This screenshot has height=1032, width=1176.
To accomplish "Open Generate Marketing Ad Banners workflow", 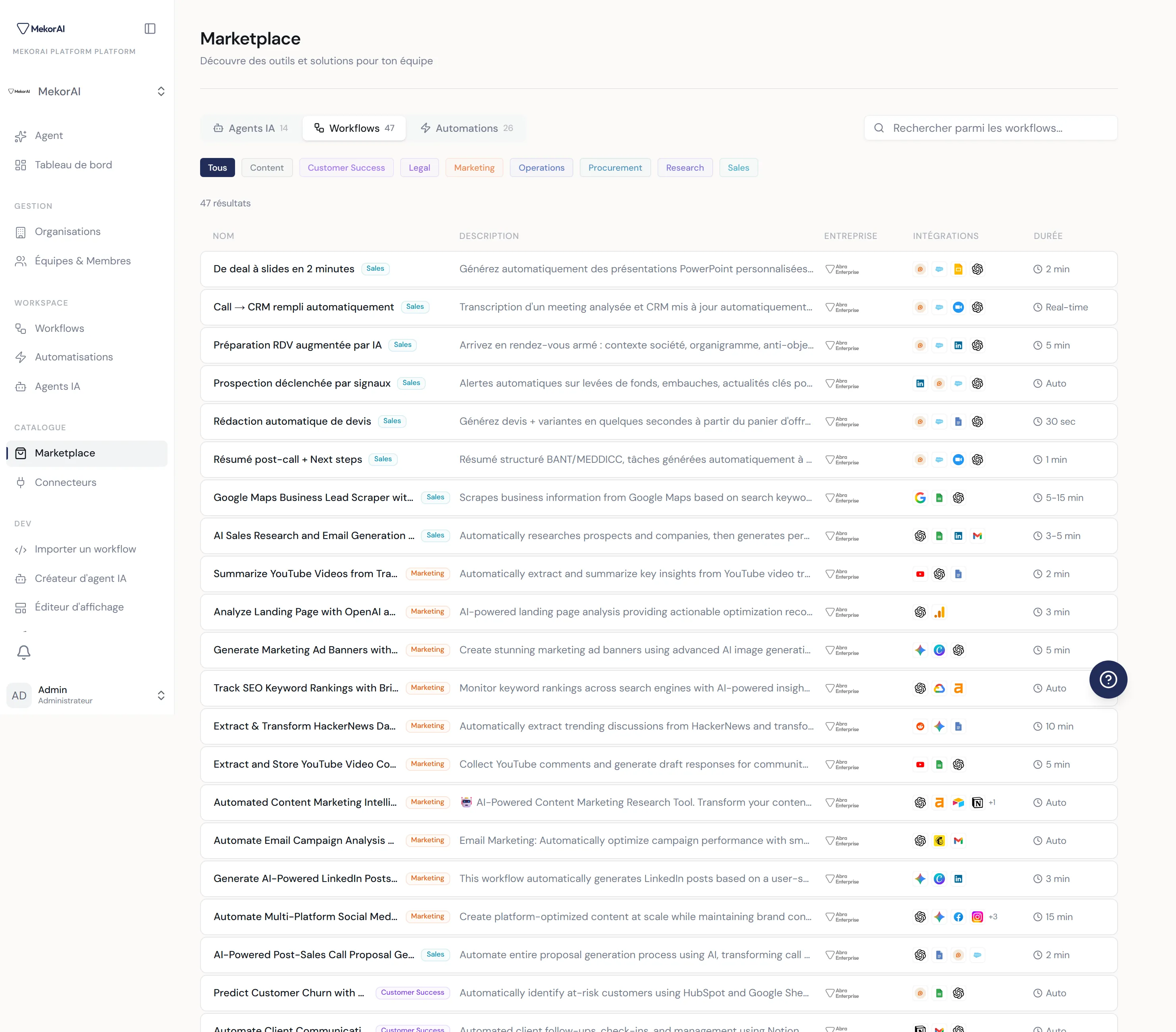I will point(659,650).
